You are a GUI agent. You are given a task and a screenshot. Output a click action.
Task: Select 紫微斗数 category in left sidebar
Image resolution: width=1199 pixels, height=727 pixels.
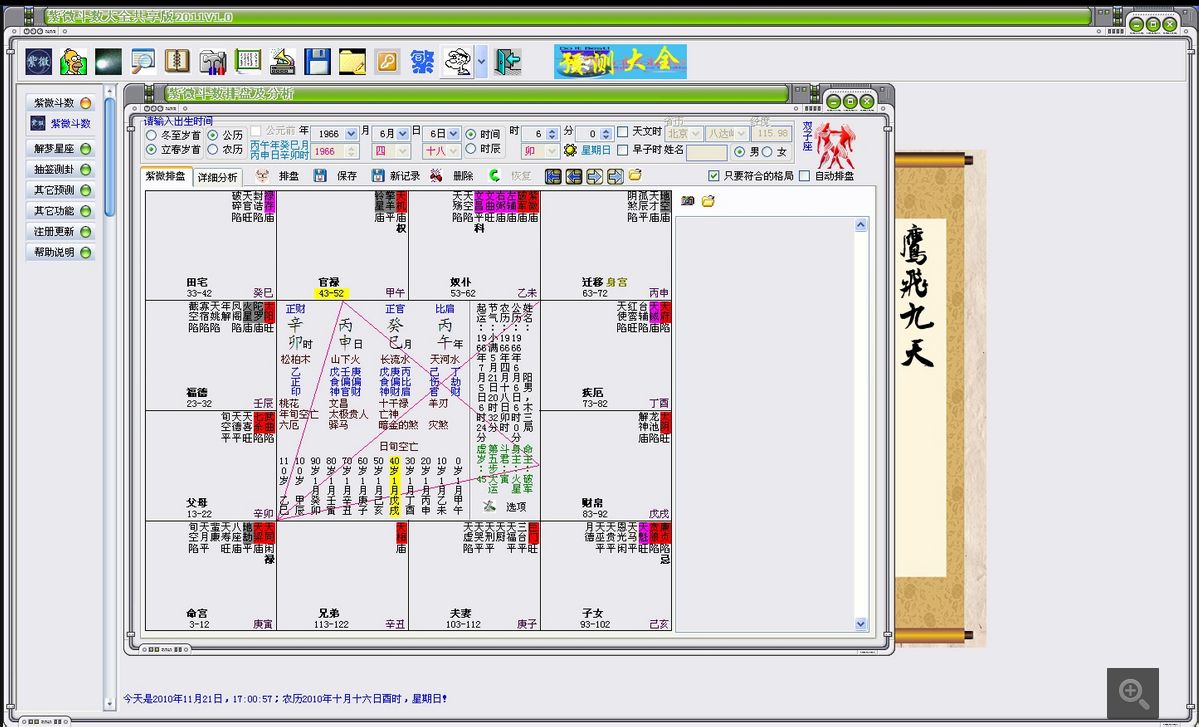61,102
